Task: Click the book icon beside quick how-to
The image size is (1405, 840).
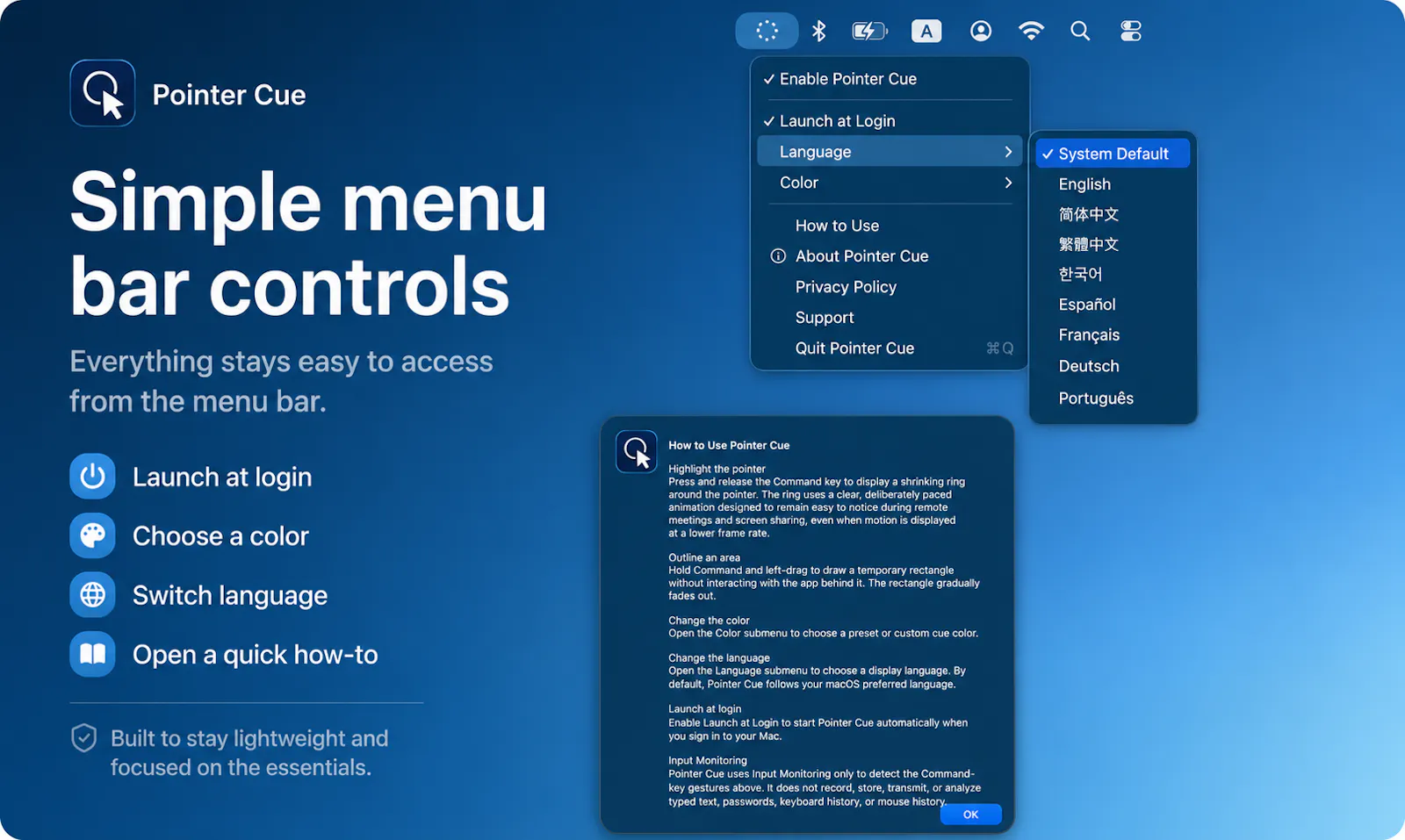Action: 92,654
